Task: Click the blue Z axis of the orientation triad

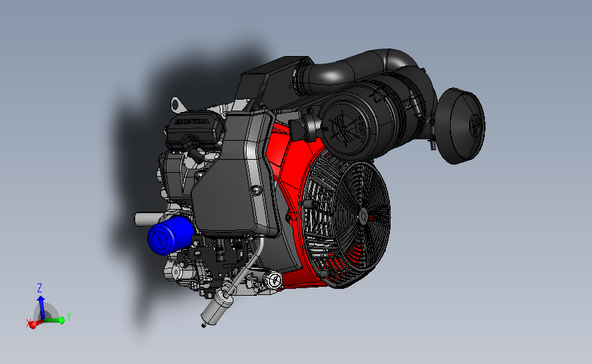Action: [x=41, y=307]
